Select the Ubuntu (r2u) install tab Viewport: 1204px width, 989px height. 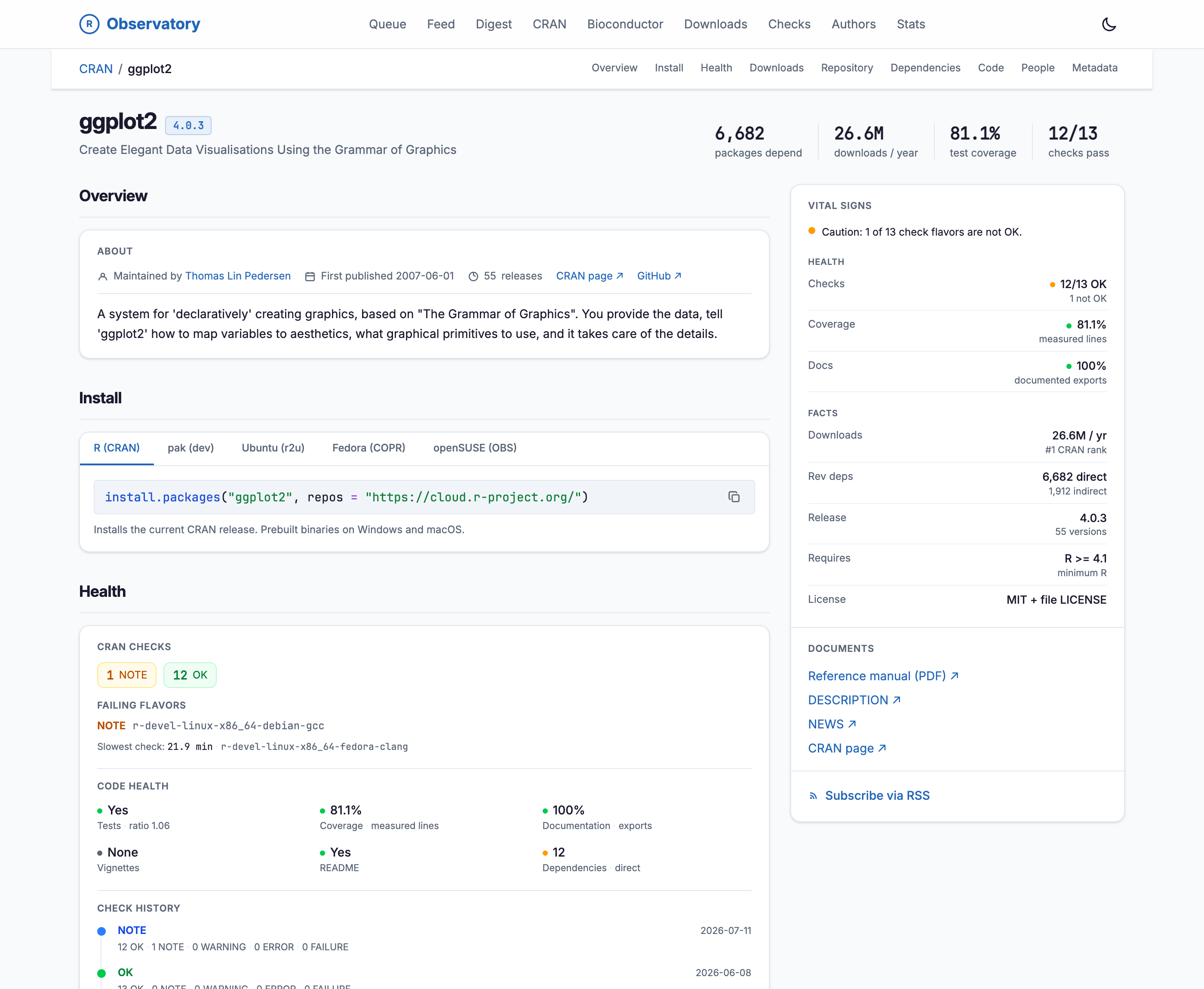pyautogui.click(x=273, y=448)
